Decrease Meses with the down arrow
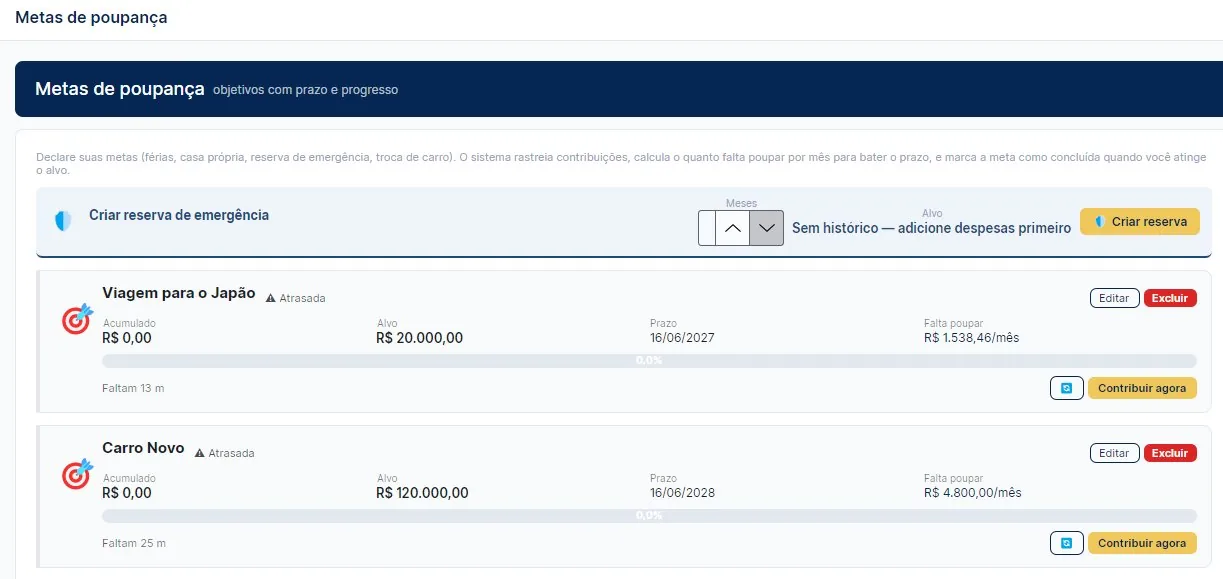 coord(767,228)
